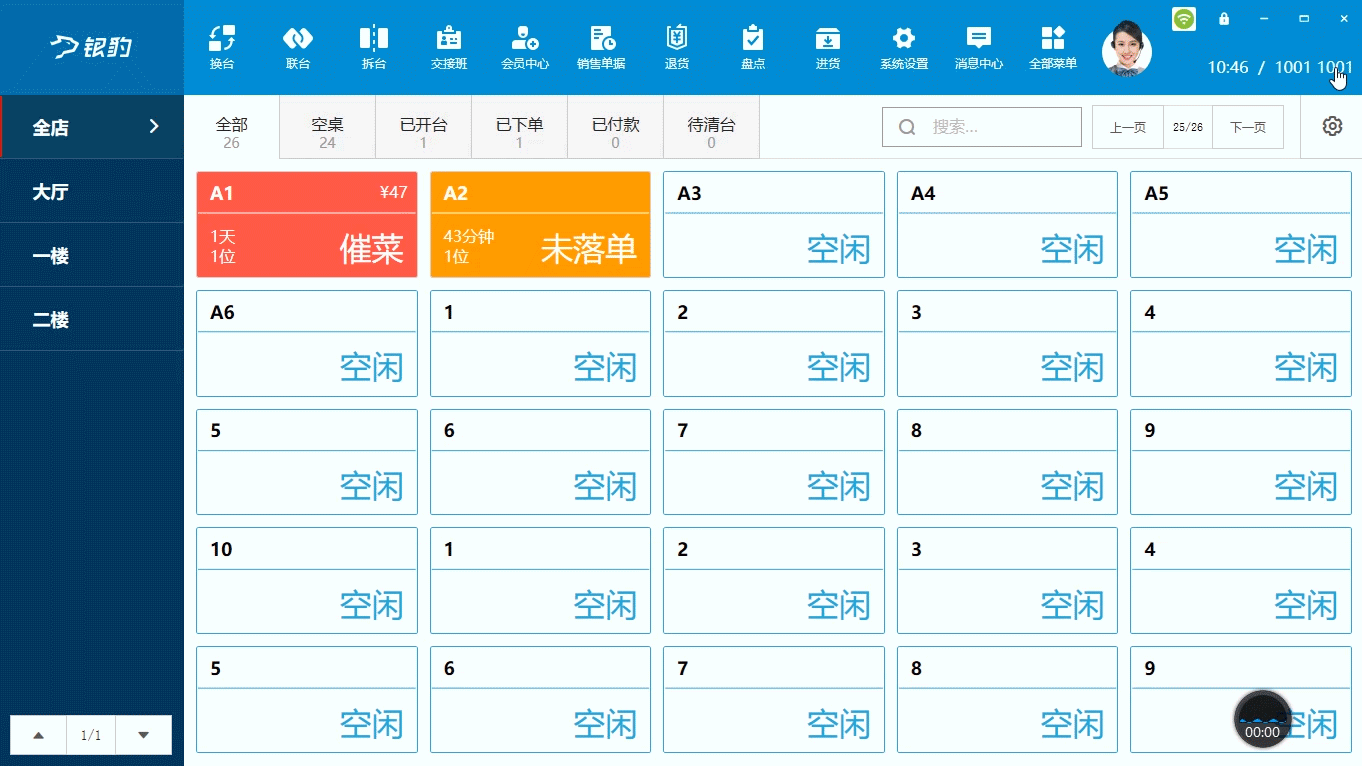Viewport: 1362px width, 766px height.
Task: Open idle table A5
Action: tap(1241, 224)
